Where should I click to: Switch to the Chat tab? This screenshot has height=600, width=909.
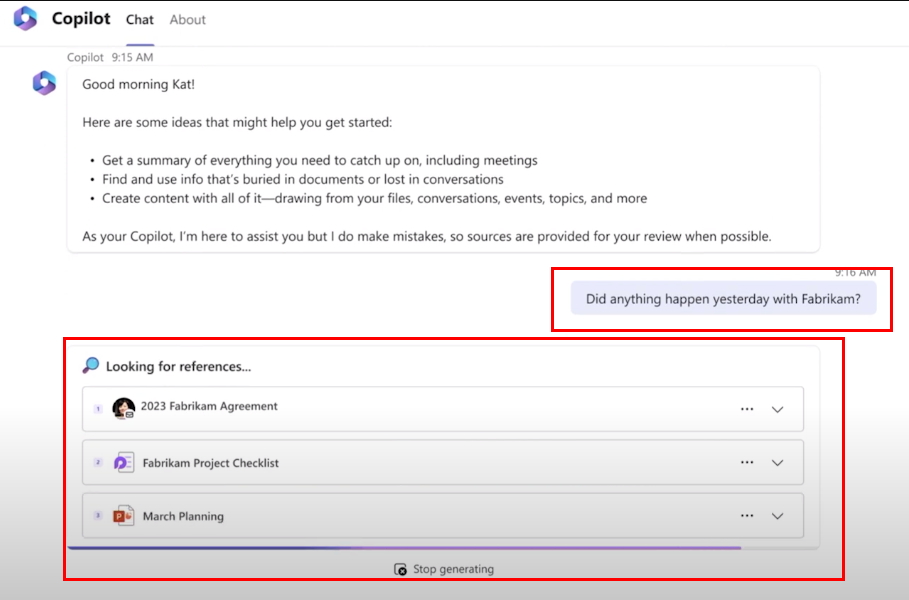coord(140,20)
